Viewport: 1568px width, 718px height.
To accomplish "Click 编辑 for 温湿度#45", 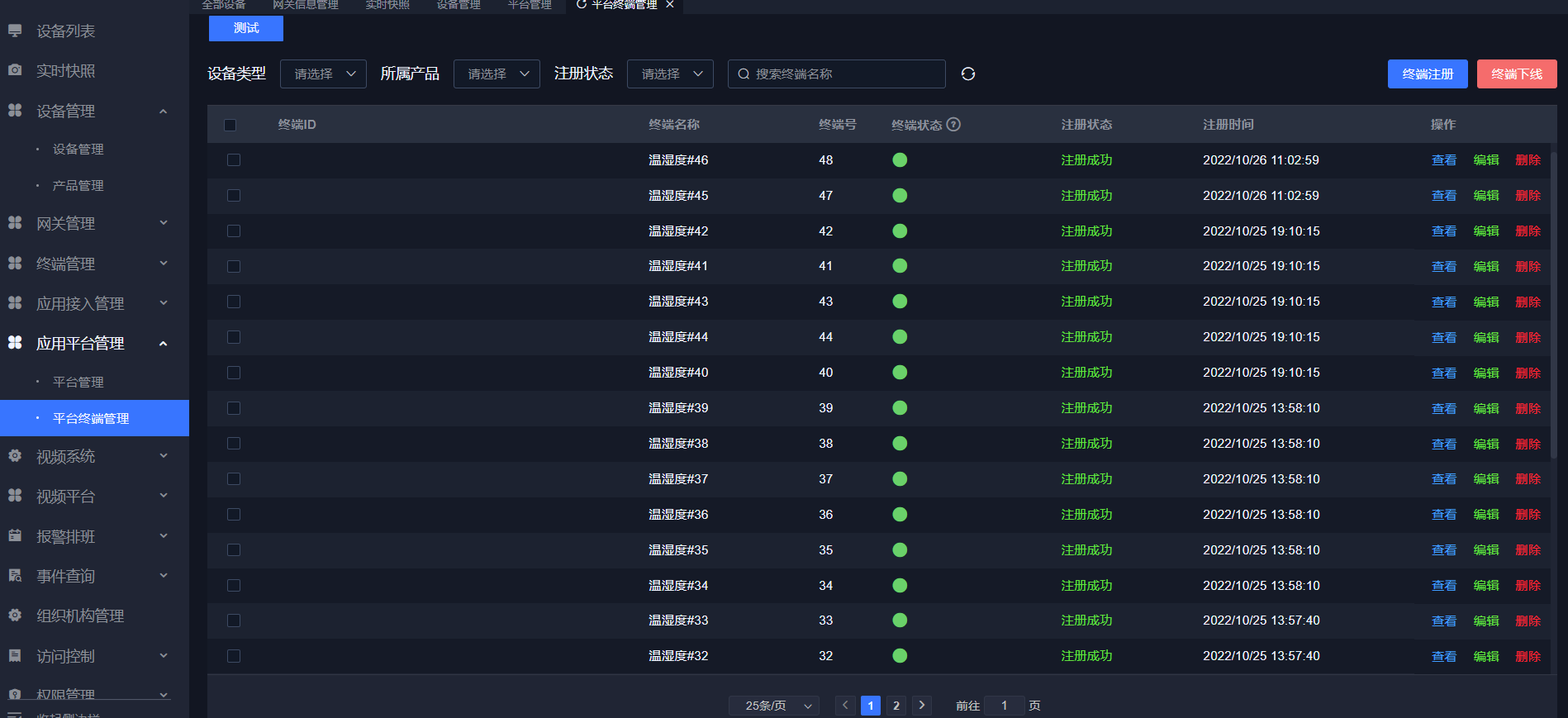I will click(x=1486, y=196).
